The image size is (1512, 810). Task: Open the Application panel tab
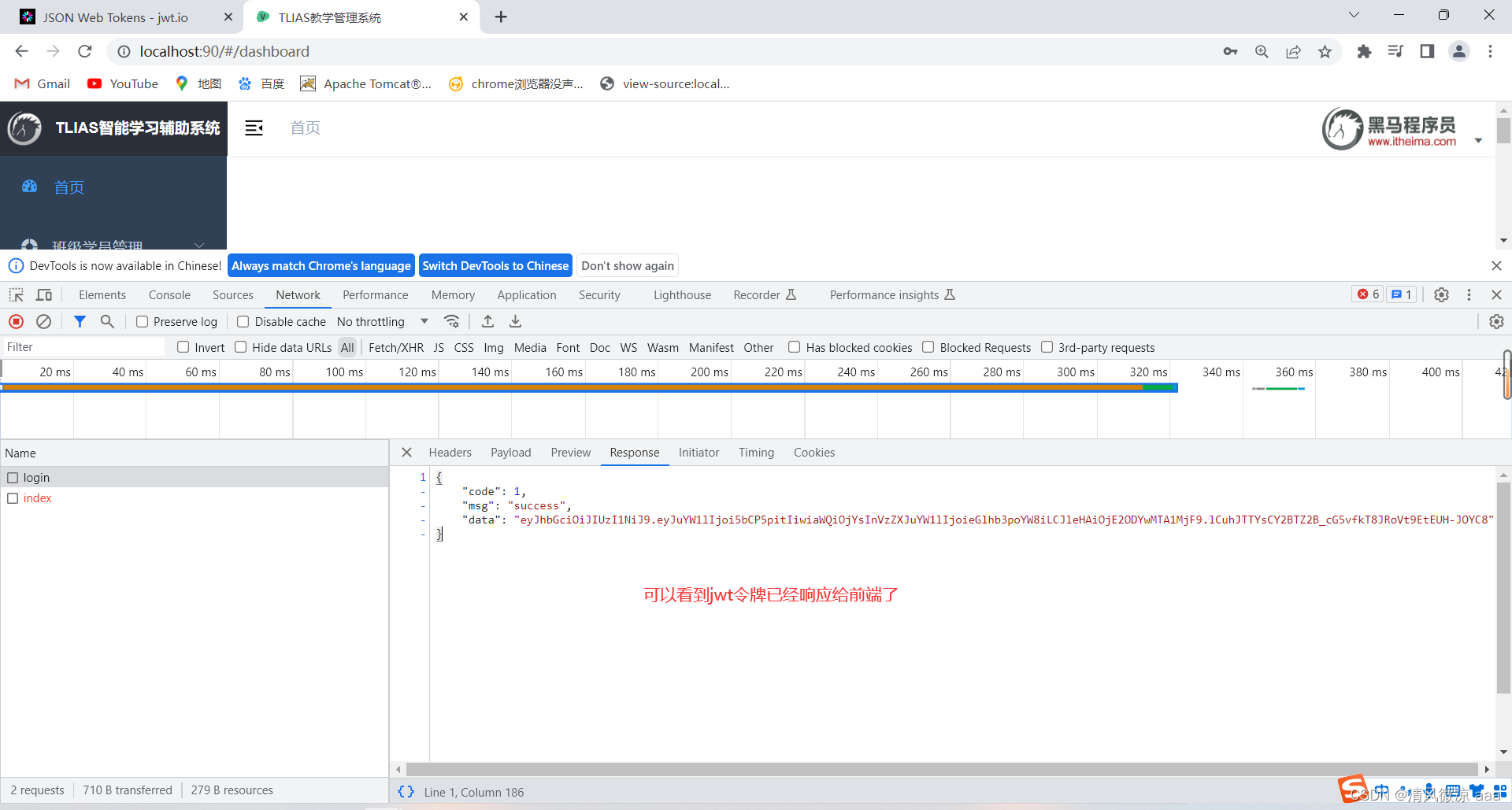(x=527, y=294)
